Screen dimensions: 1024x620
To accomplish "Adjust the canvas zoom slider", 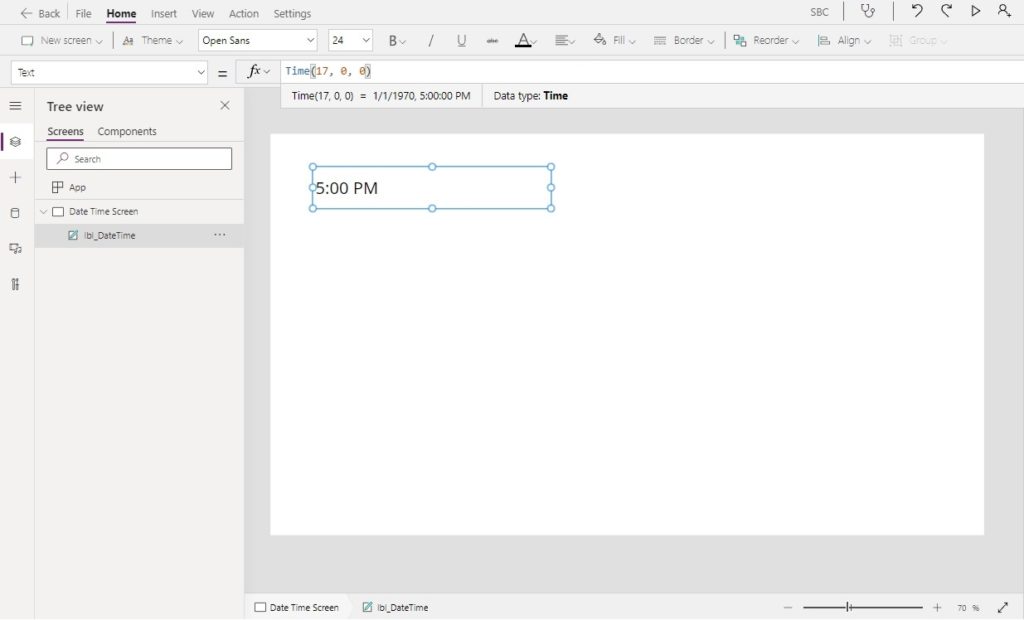I will 849,607.
